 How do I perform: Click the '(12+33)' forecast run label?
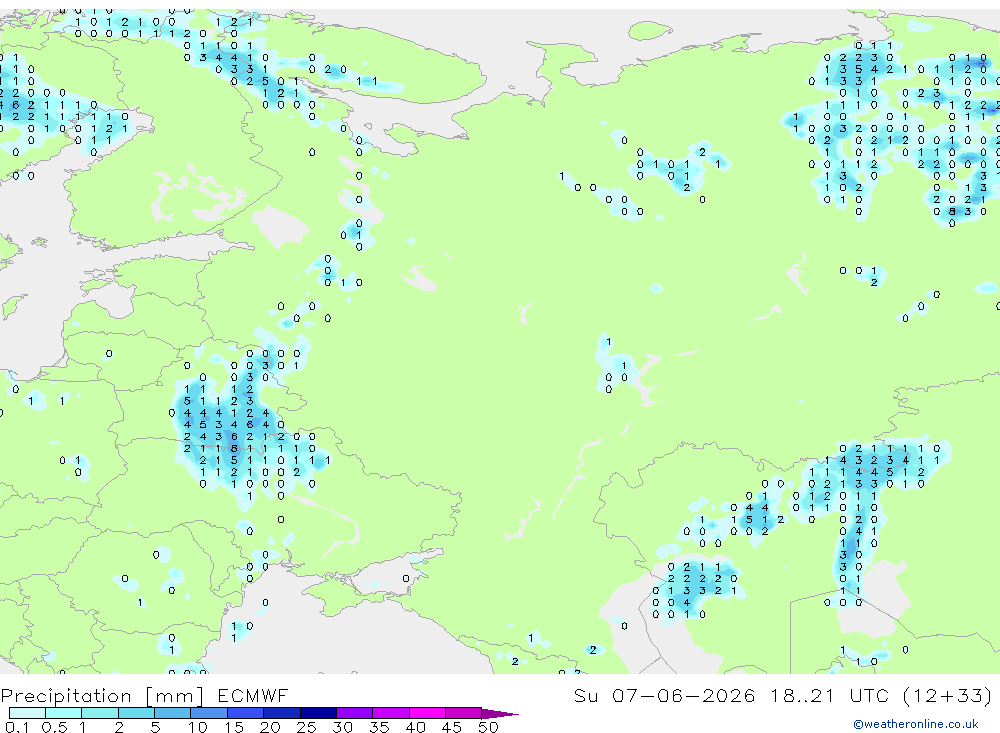[948, 695]
